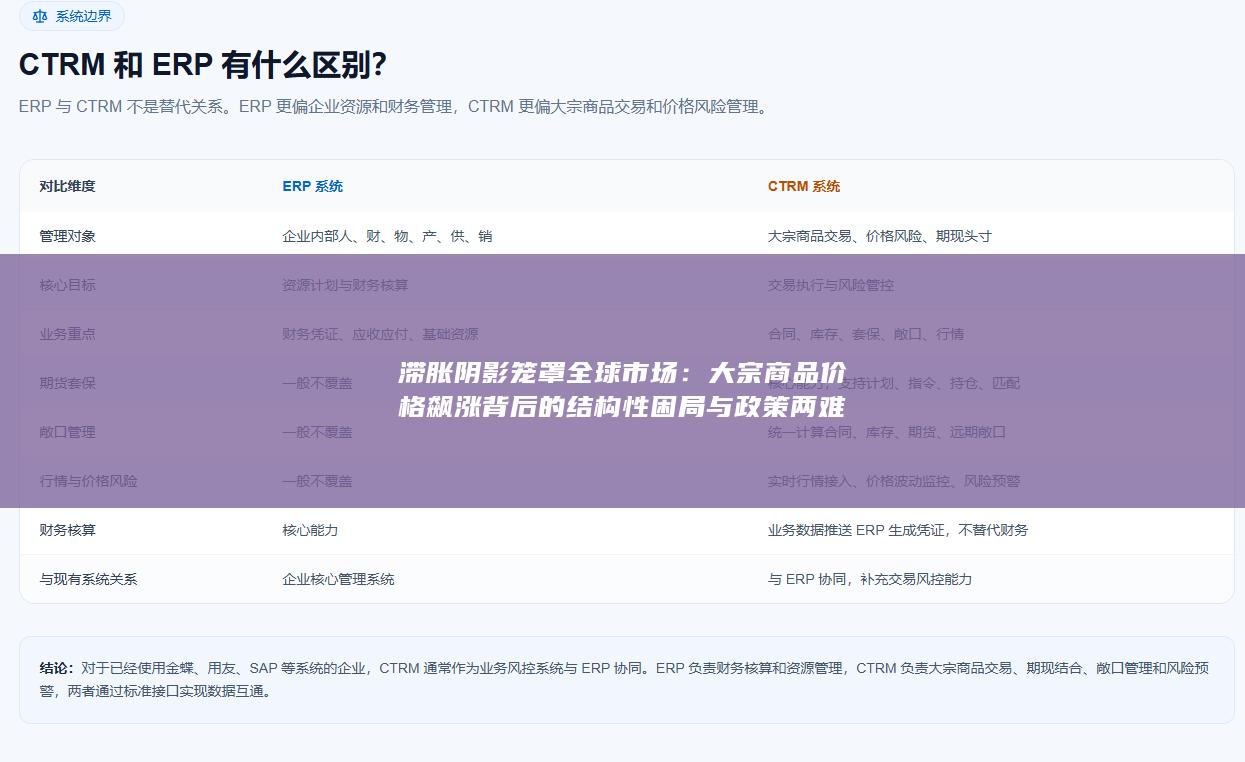The width and height of the screenshot is (1245, 762).
Task: Click the 业务重点 row label
Action: pyautogui.click(x=68, y=334)
